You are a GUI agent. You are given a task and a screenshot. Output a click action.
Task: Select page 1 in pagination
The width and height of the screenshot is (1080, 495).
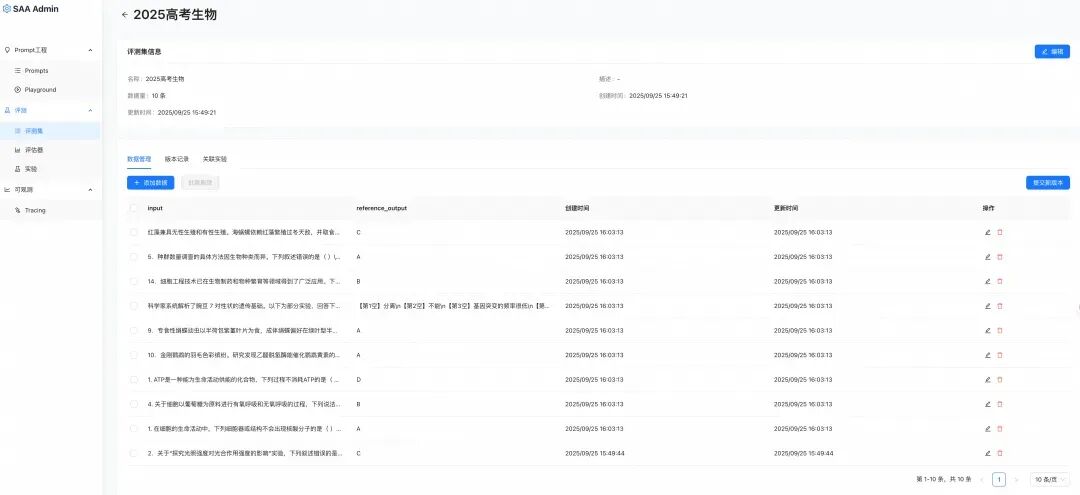point(999,479)
